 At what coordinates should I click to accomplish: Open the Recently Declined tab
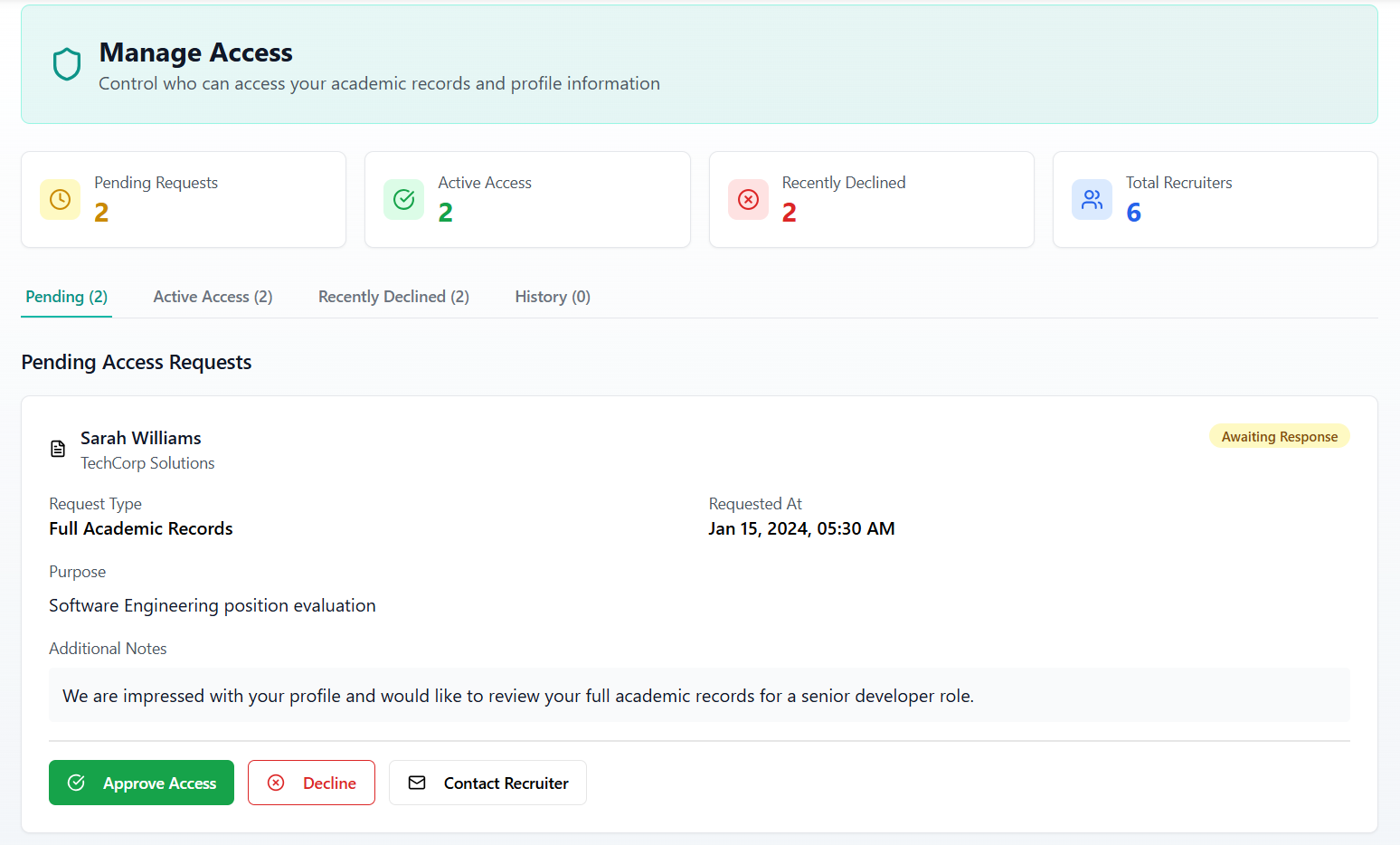[393, 297]
